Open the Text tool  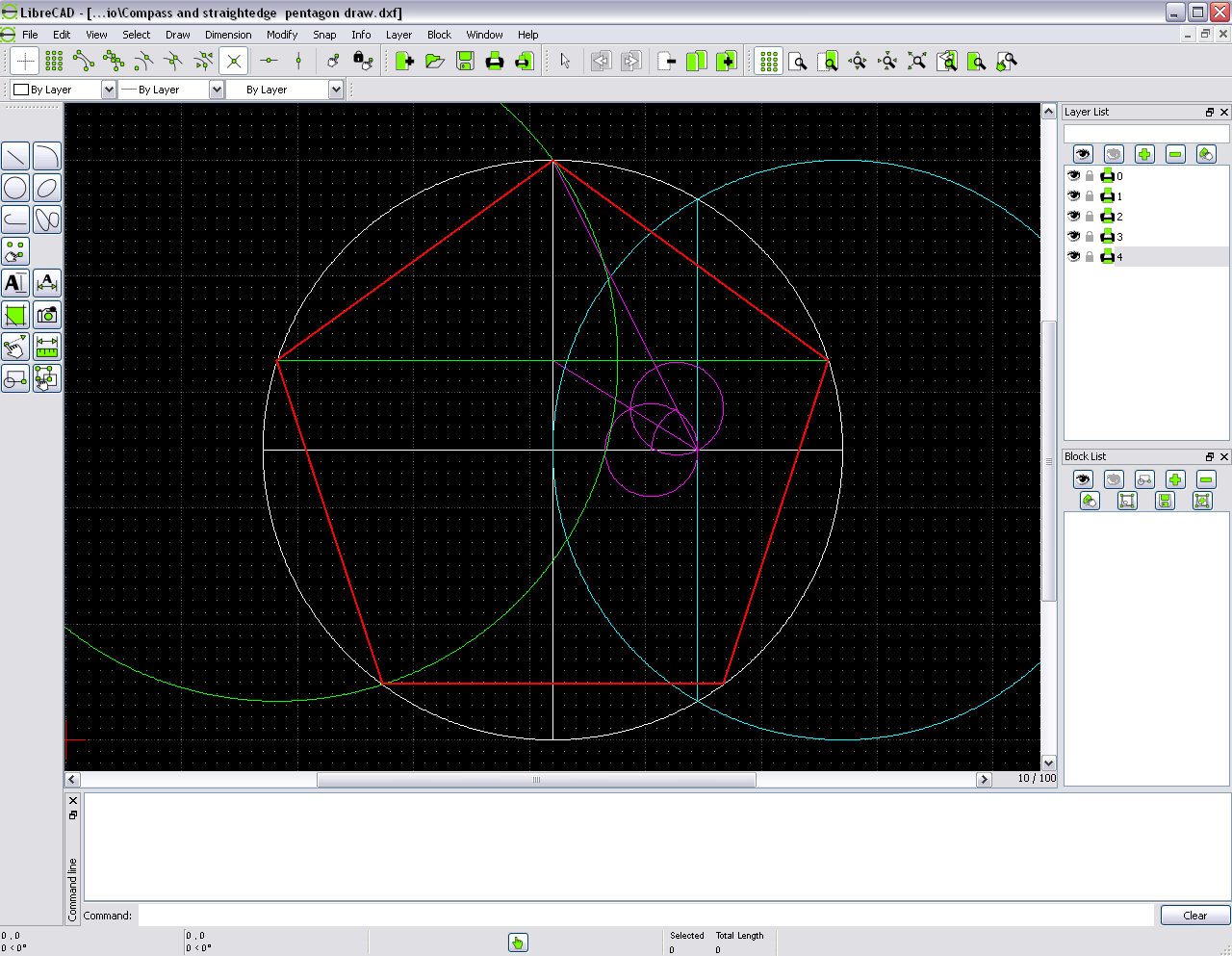click(14, 282)
